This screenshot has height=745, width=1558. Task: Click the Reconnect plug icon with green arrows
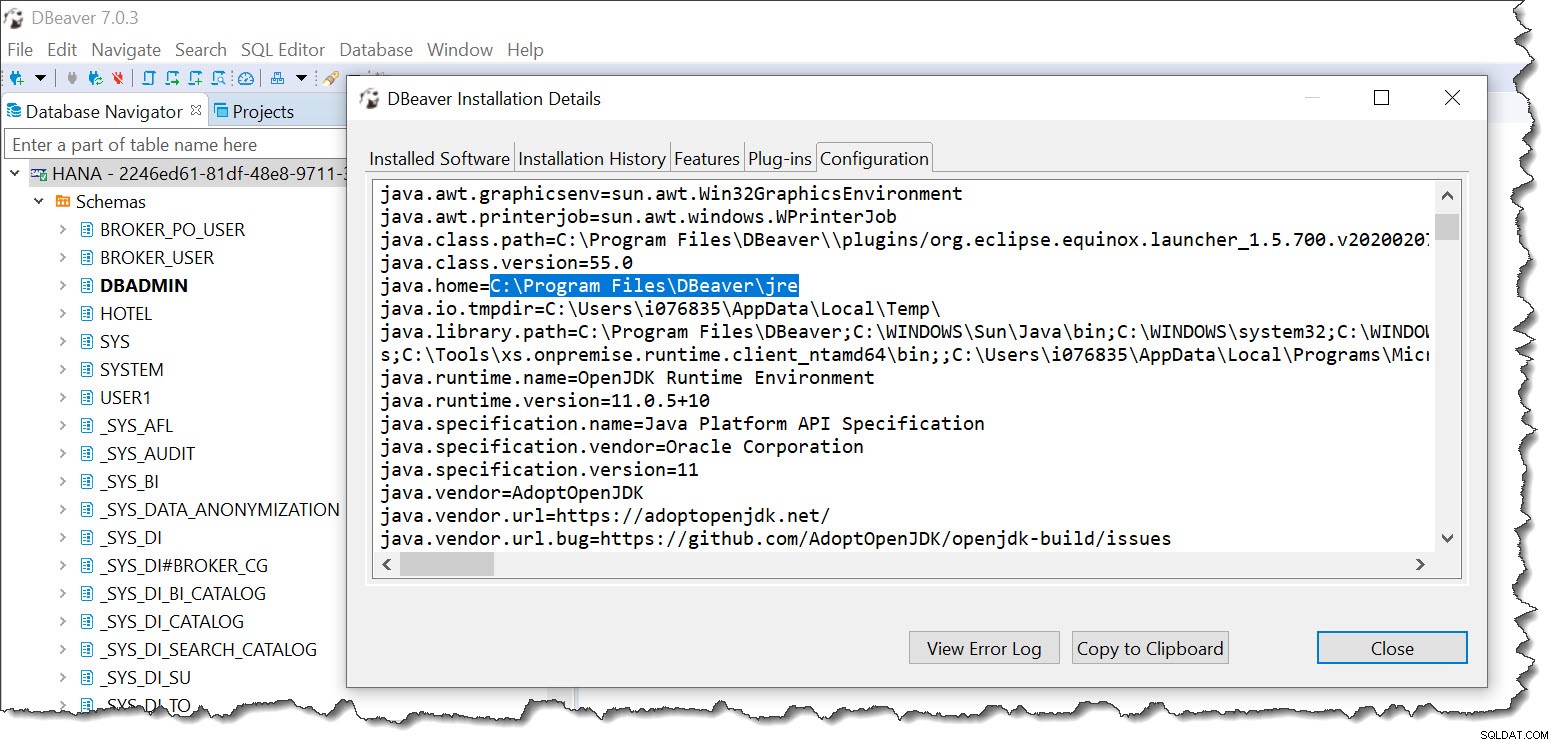[95, 78]
